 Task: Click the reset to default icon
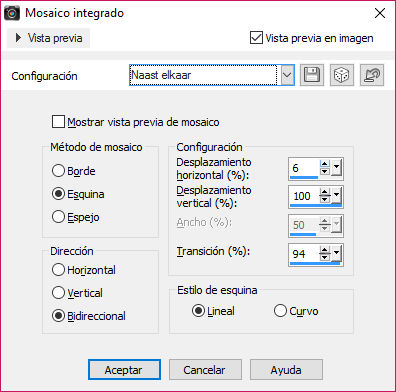click(372, 75)
